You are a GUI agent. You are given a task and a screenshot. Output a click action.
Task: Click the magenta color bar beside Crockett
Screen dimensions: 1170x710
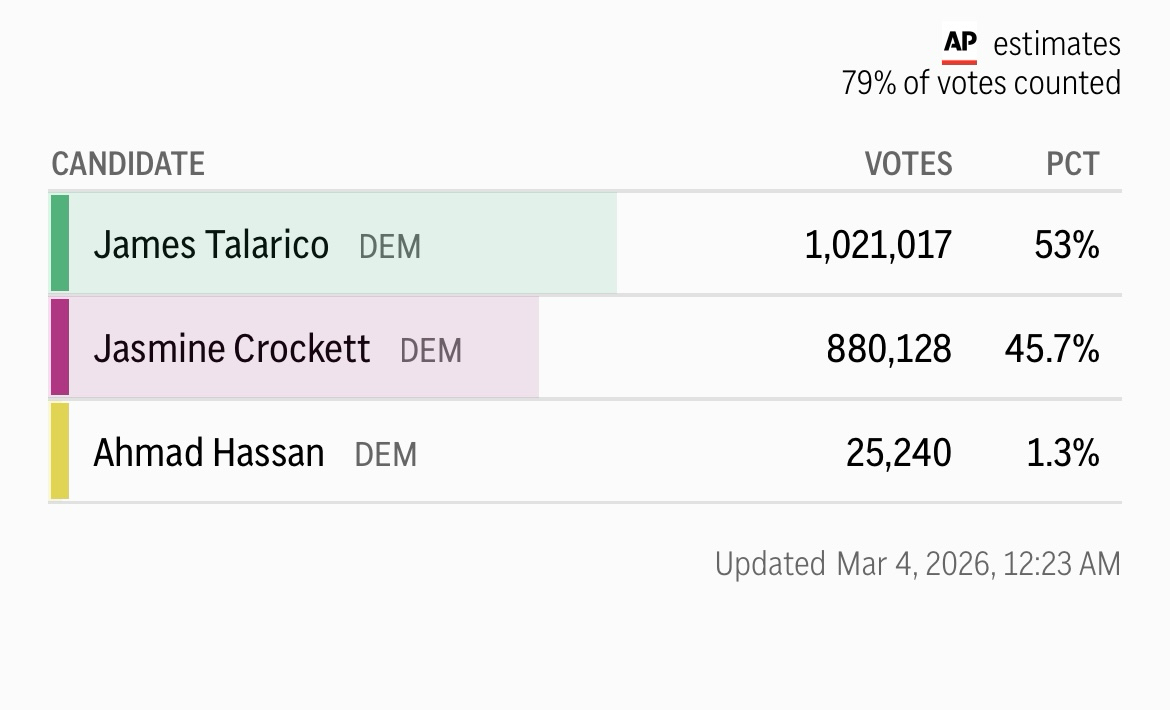(x=60, y=347)
